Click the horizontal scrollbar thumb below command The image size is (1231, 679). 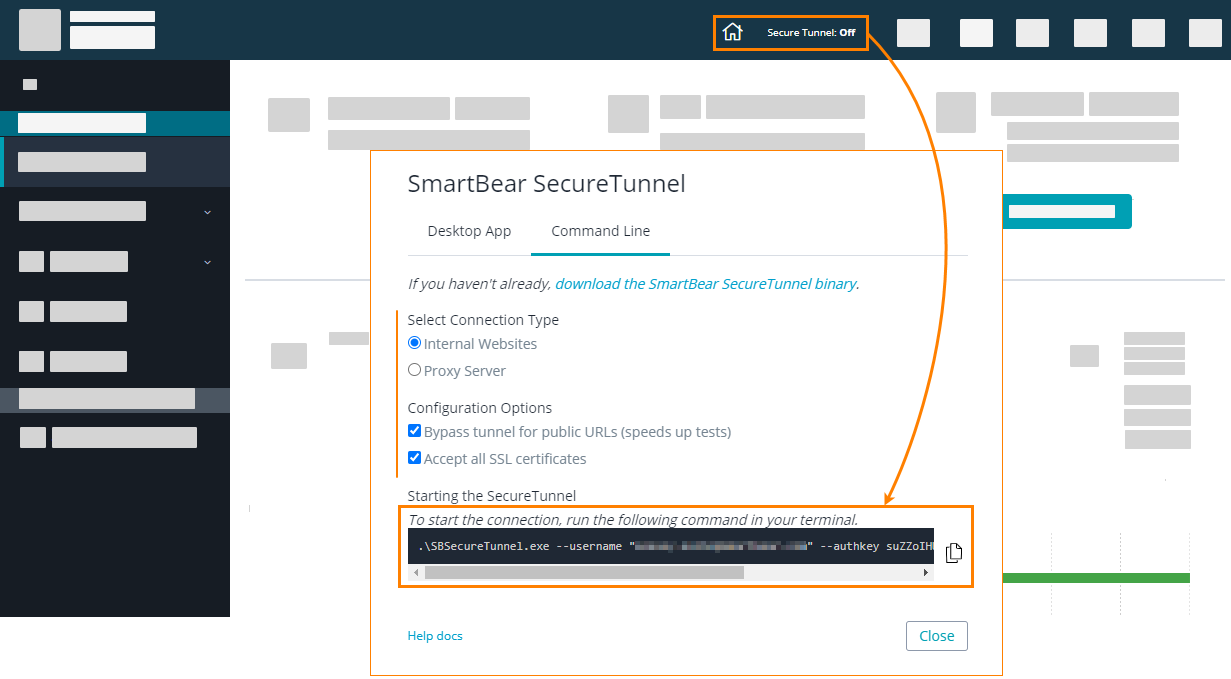click(584, 573)
